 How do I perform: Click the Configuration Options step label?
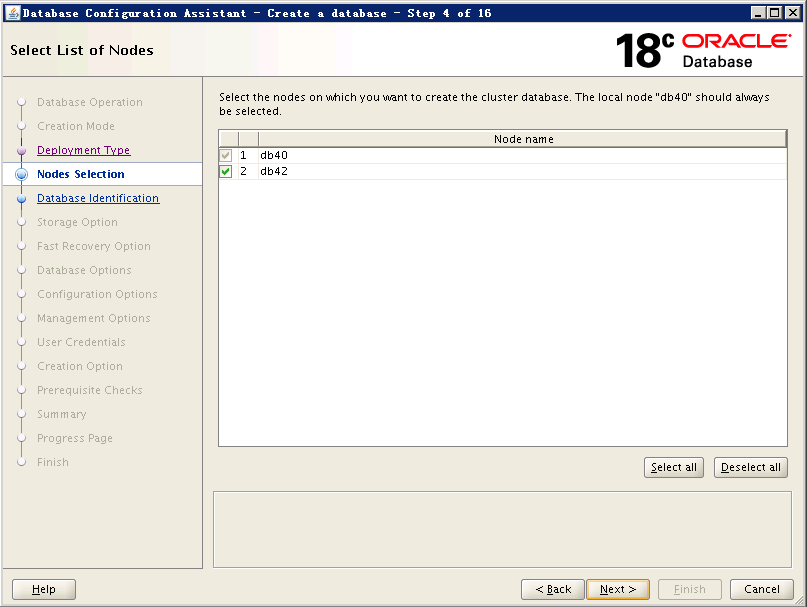point(97,294)
